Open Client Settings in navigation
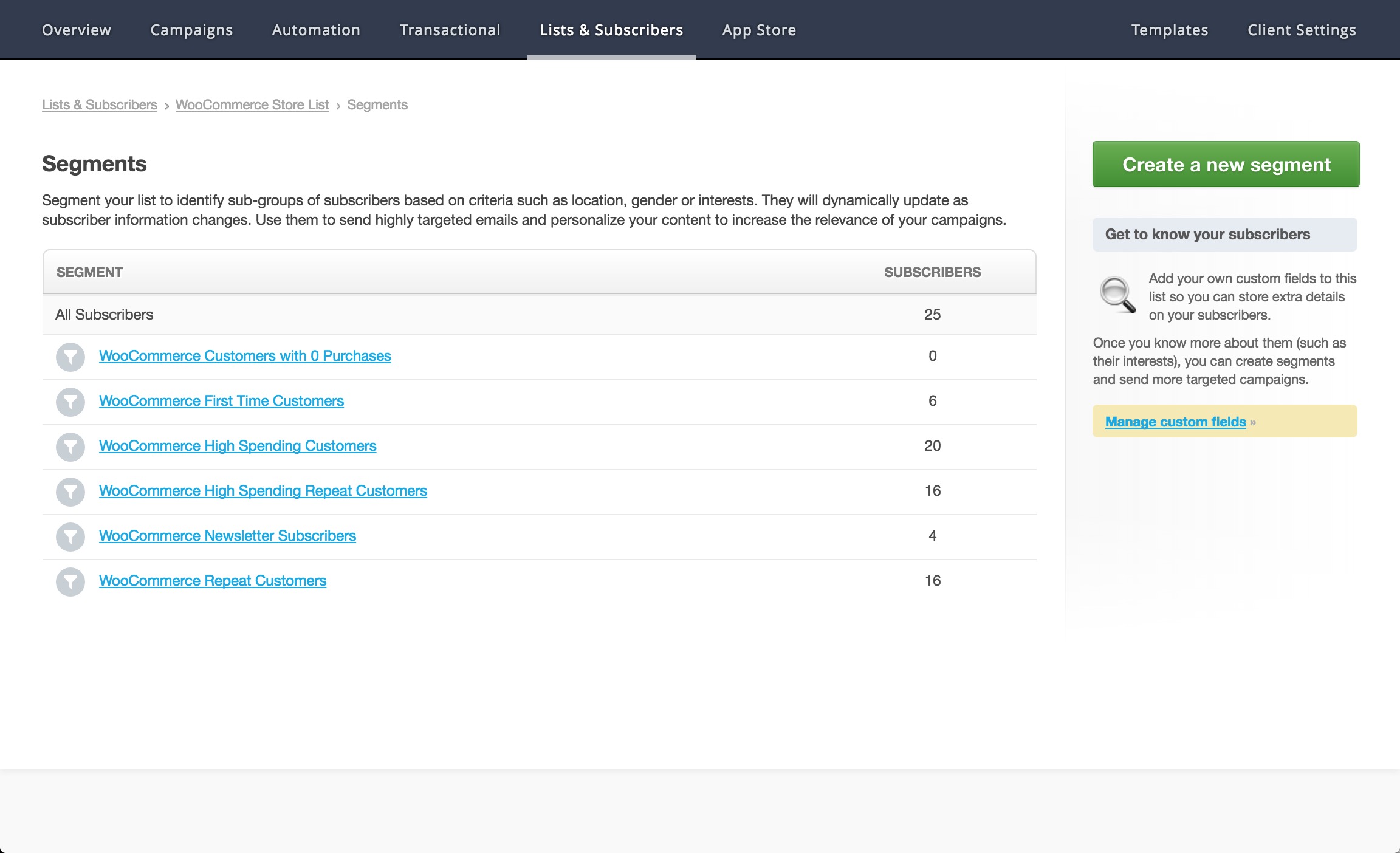Screen dimensions: 1400x853 (1302, 30)
